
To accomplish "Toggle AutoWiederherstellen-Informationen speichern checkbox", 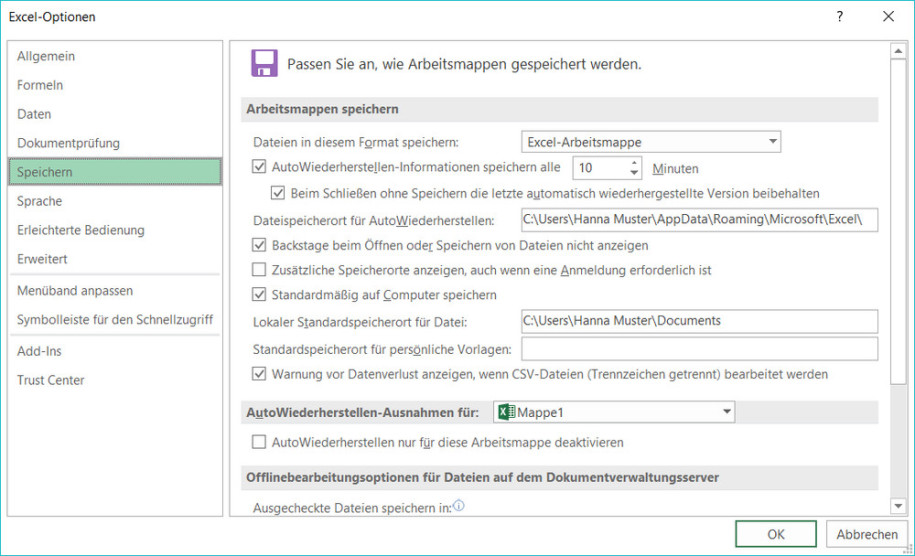I will point(259,167).
